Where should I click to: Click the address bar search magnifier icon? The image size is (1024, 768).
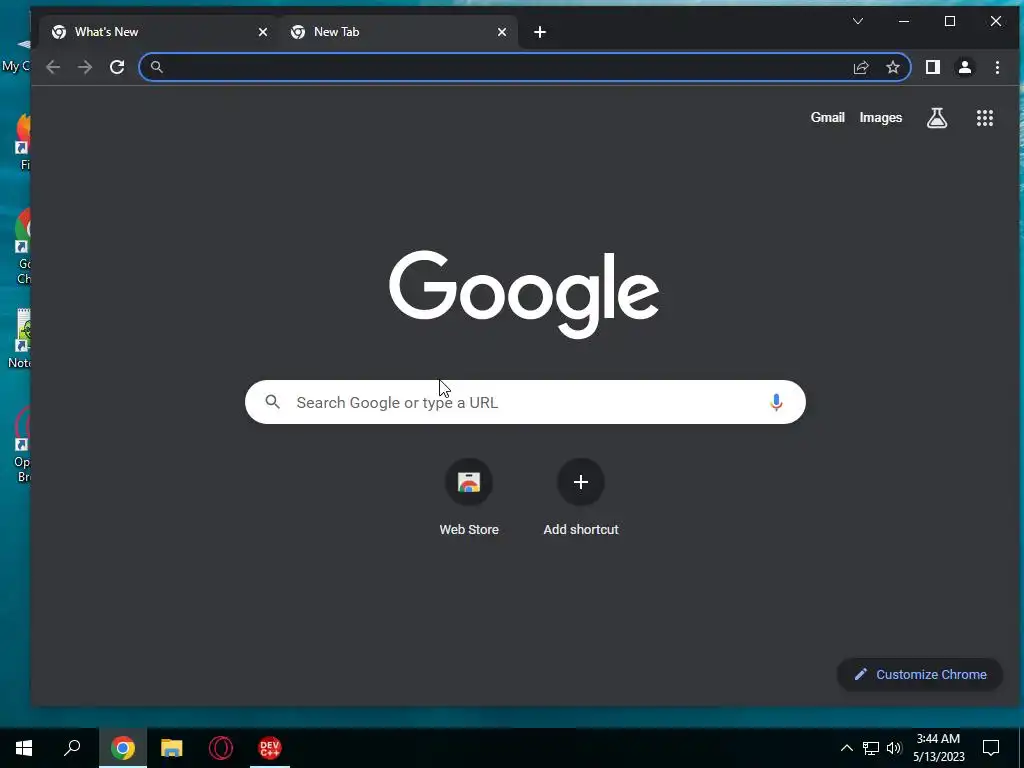tap(157, 67)
